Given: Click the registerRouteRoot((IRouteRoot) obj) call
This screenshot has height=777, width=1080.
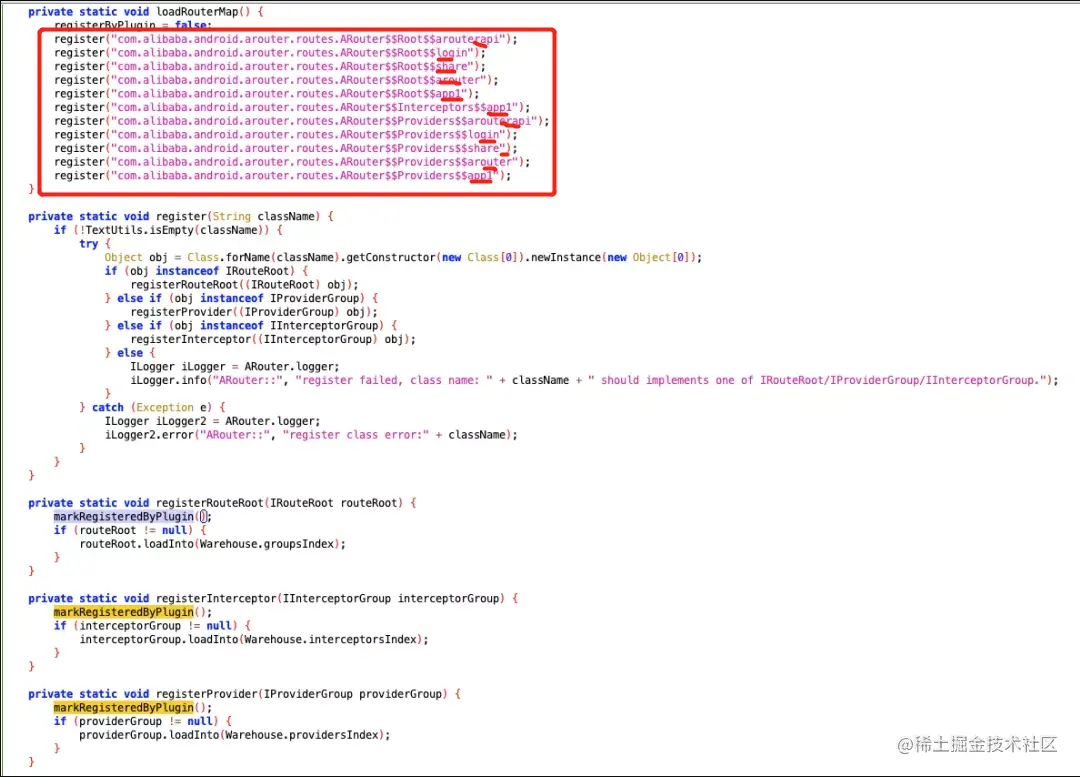Looking at the screenshot, I should (x=245, y=284).
